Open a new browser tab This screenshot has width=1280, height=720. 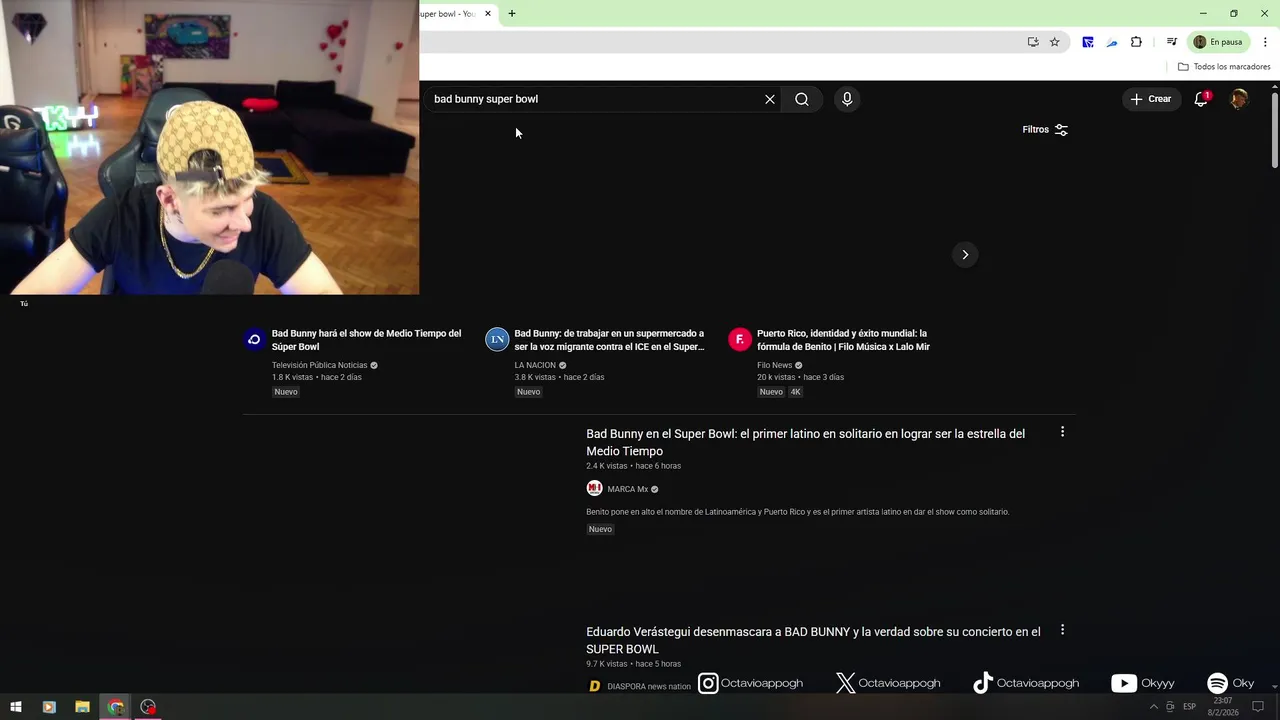tap(512, 14)
